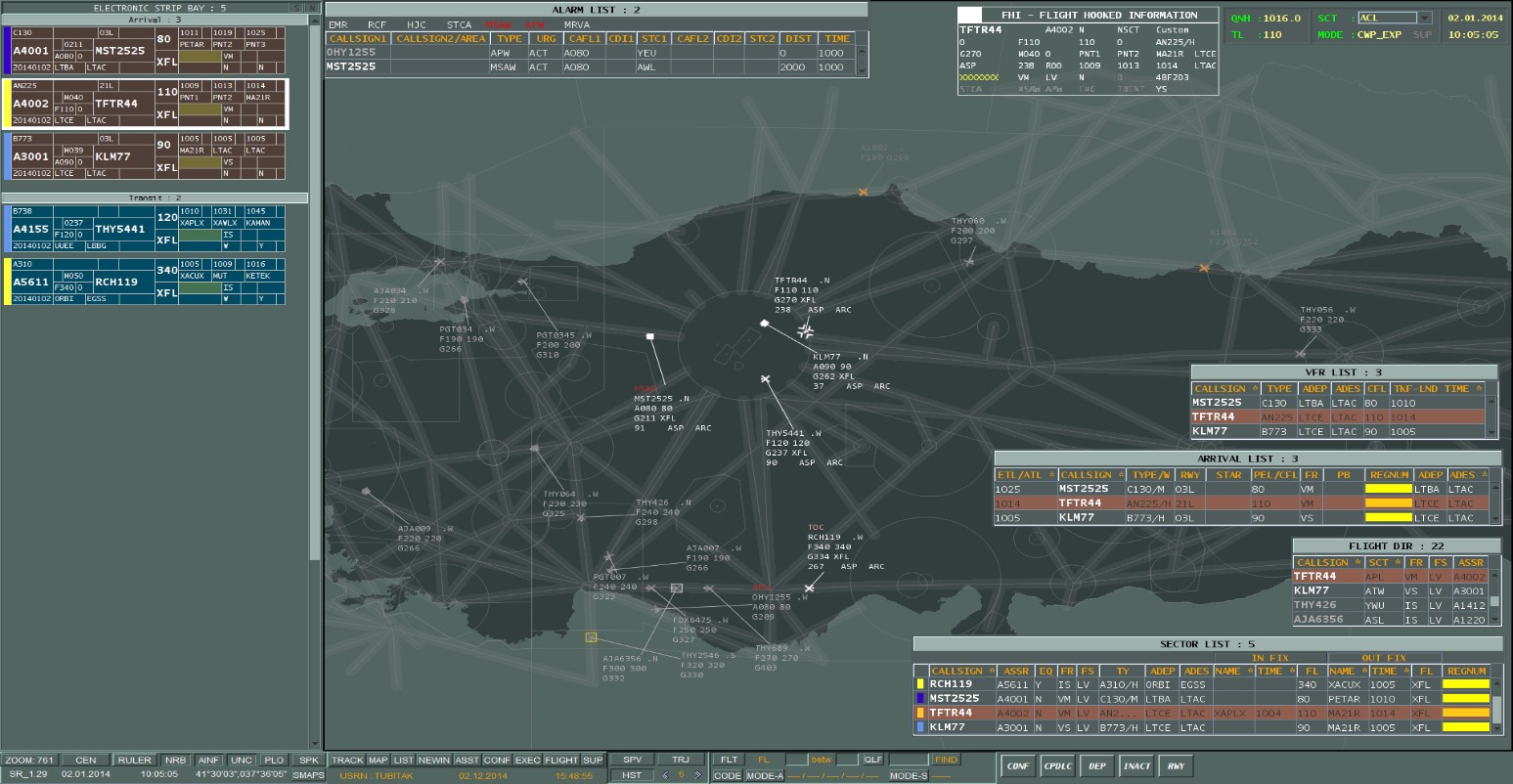Click the CEN center button
The width and height of the screenshot is (1513, 784).
(86, 760)
